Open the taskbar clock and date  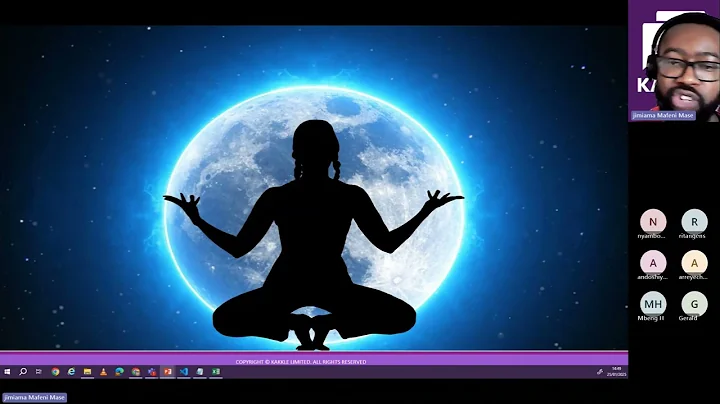616,372
